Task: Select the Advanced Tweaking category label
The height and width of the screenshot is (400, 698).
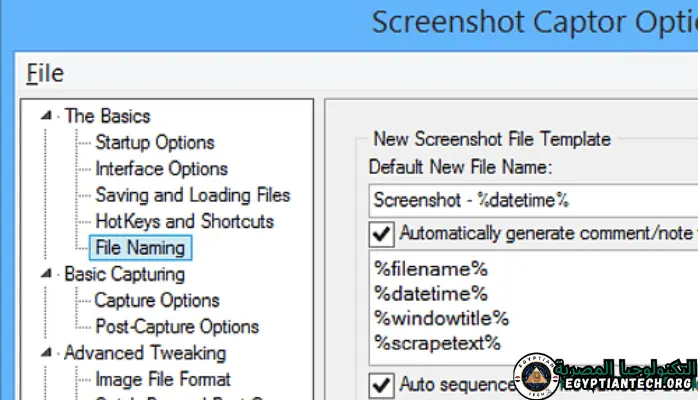Action: coord(144,353)
